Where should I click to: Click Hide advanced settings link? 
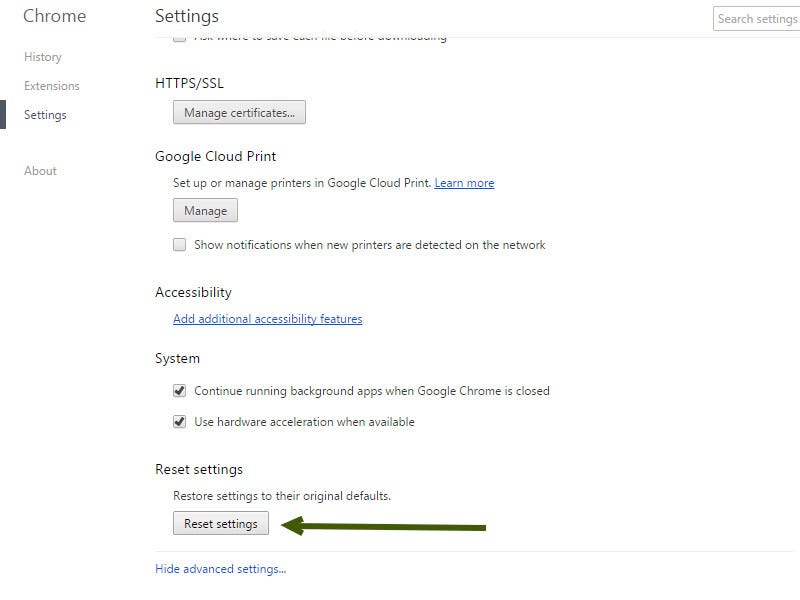click(220, 569)
